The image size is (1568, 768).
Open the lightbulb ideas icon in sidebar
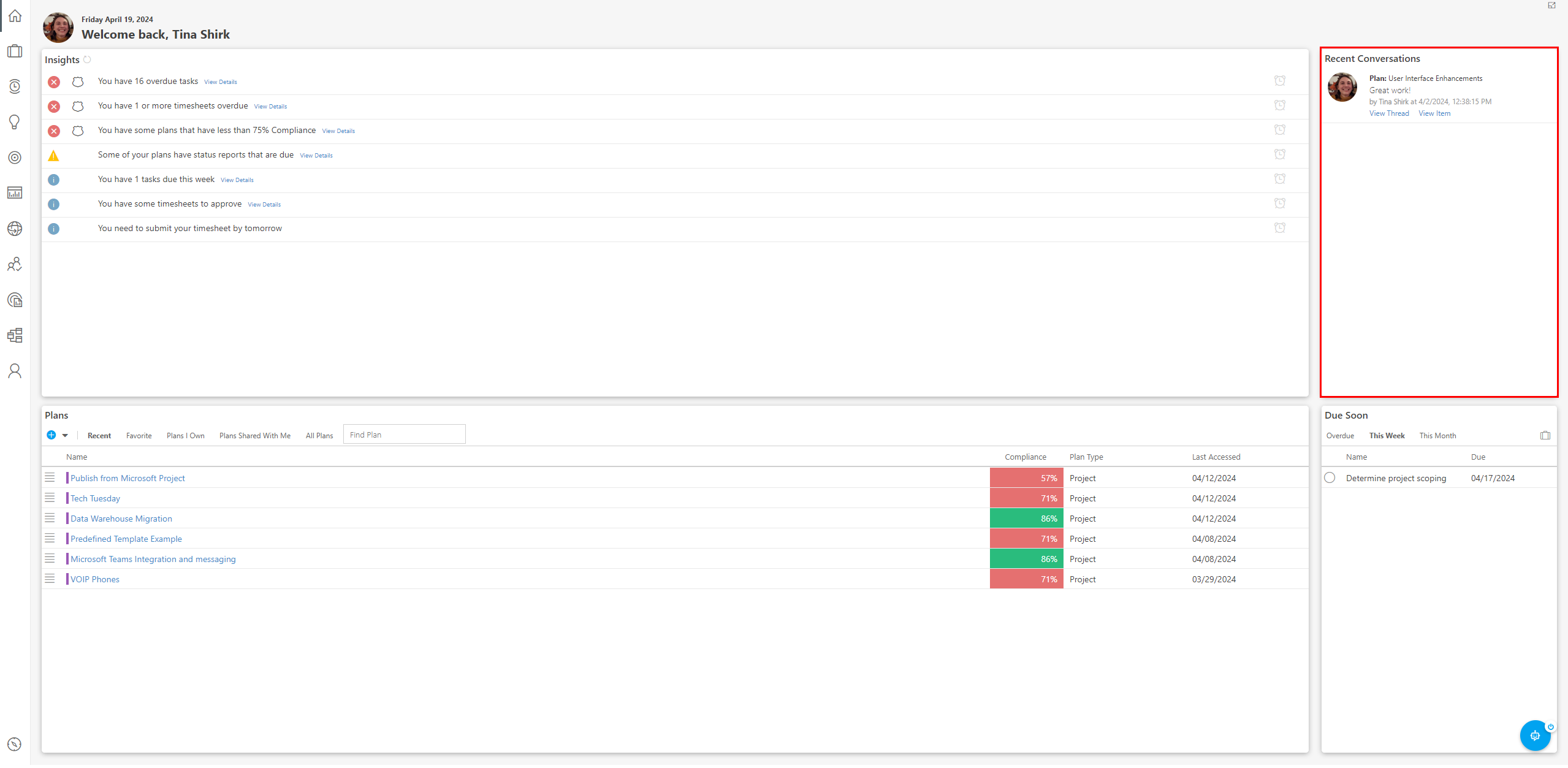click(x=15, y=122)
